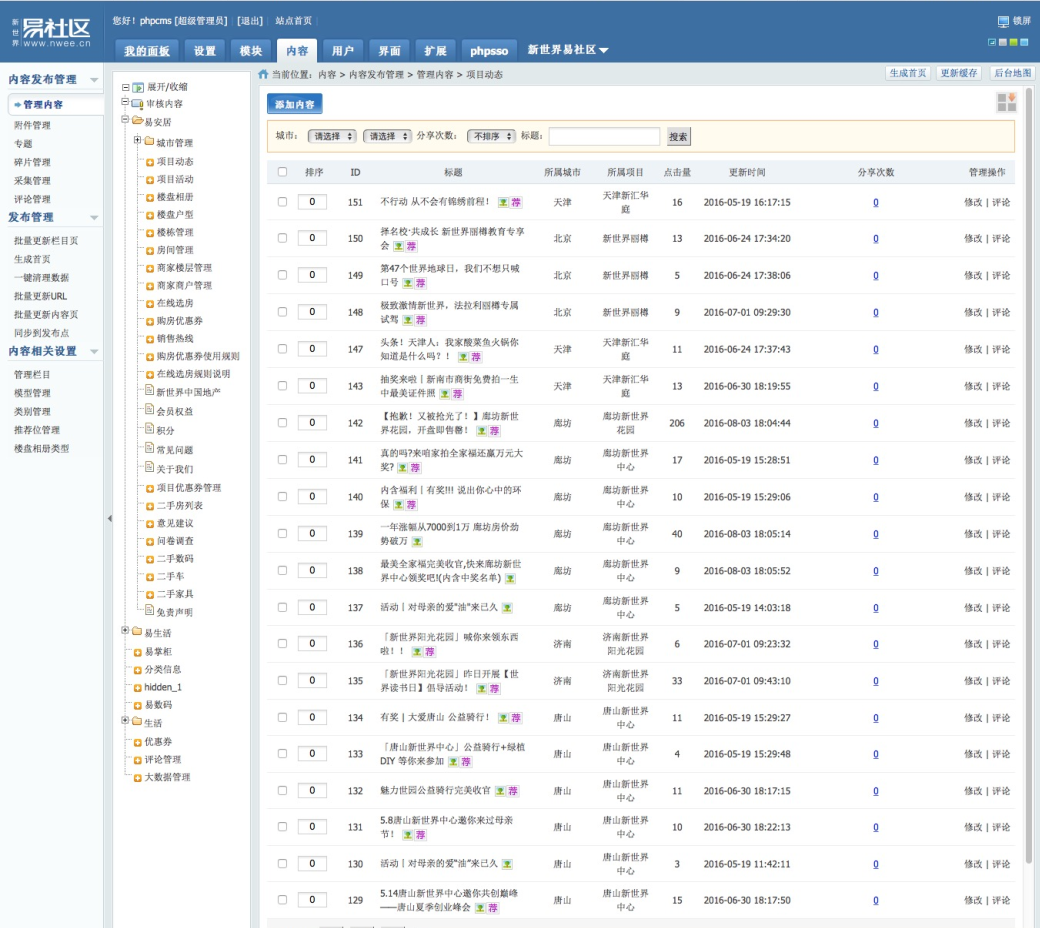Image resolution: width=1040 pixels, height=928 pixels.
Task: Click the orange plus icon beside 销售热线
Action: pyautogui.click(x=150, y=339)
